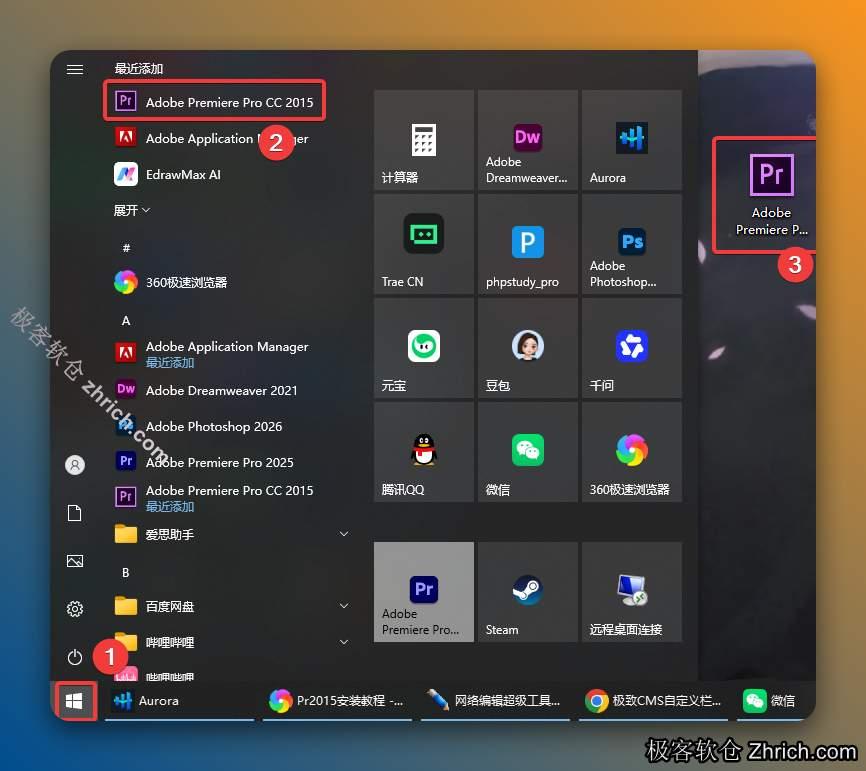Open the 远程桌面连接 tile
The height and width of the screenshot is (771, 866).
(631, 592)
